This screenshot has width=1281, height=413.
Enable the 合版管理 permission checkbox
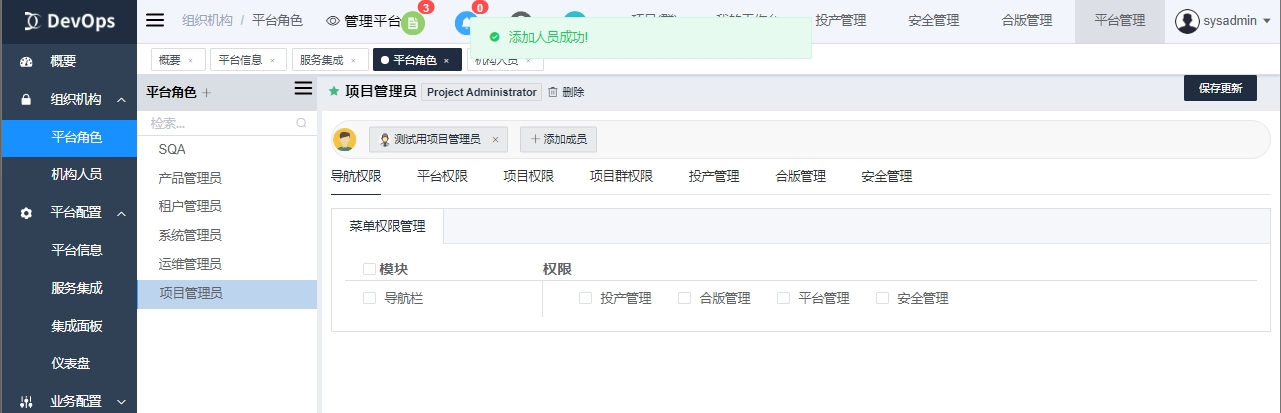click(x=685, y=298)
